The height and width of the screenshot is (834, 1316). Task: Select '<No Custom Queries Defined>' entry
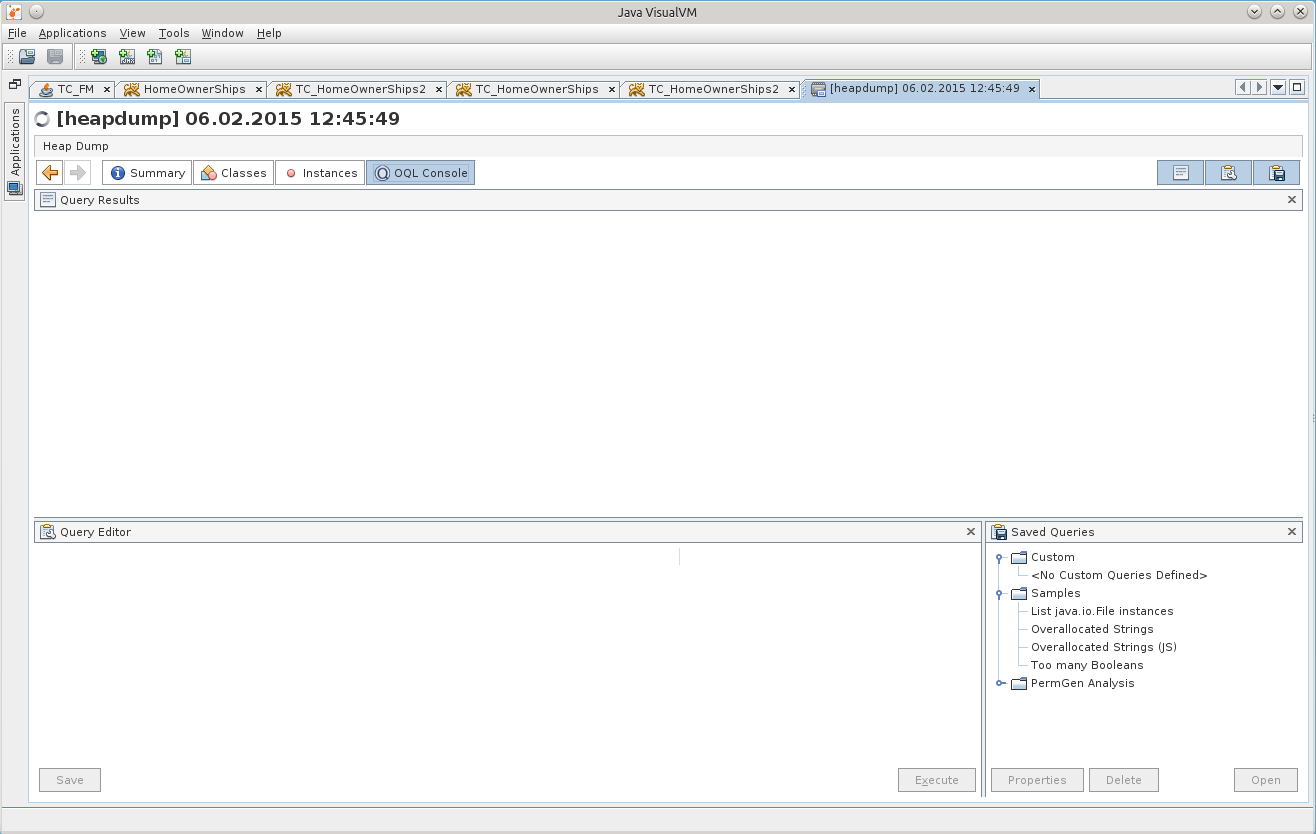(1119, 576)
